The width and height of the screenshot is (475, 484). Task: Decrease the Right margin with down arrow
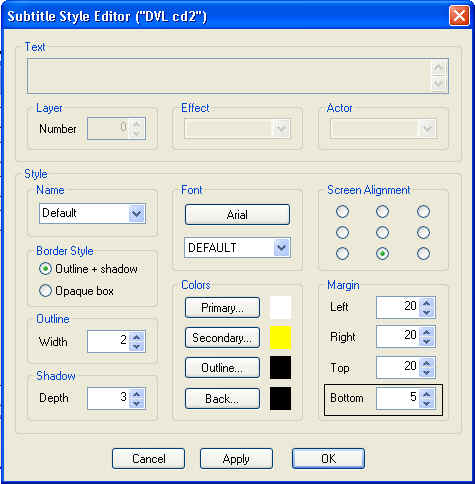pos(427,341)
